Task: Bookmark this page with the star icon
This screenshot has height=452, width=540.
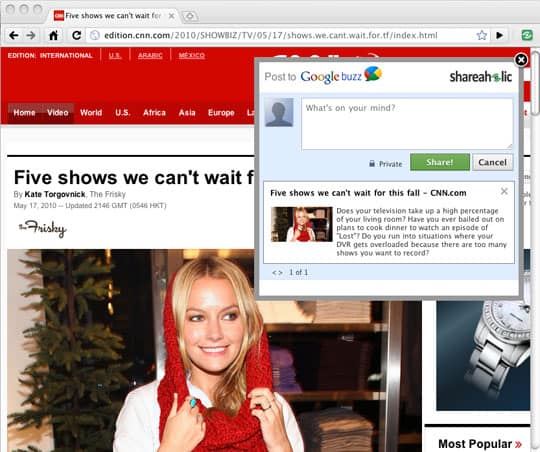Action: click(481, 35)
